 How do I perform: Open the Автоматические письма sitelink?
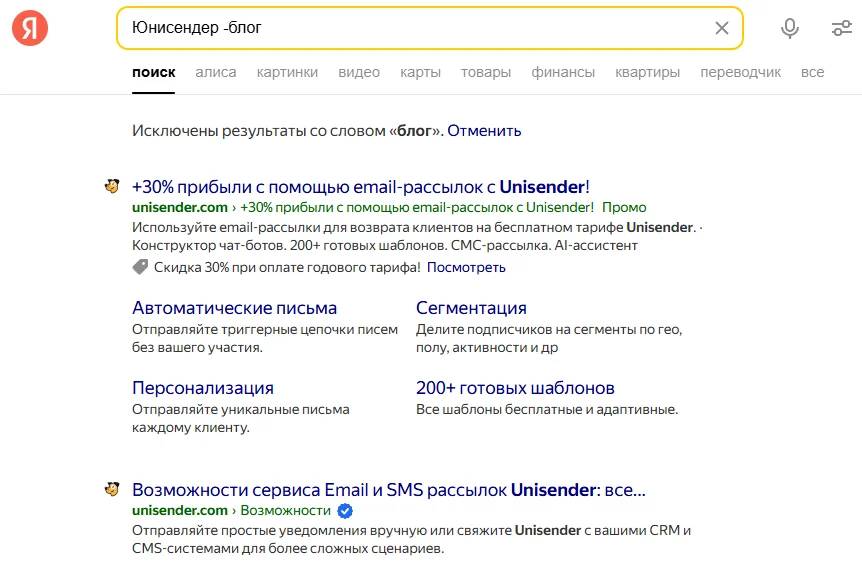(234, 308)
